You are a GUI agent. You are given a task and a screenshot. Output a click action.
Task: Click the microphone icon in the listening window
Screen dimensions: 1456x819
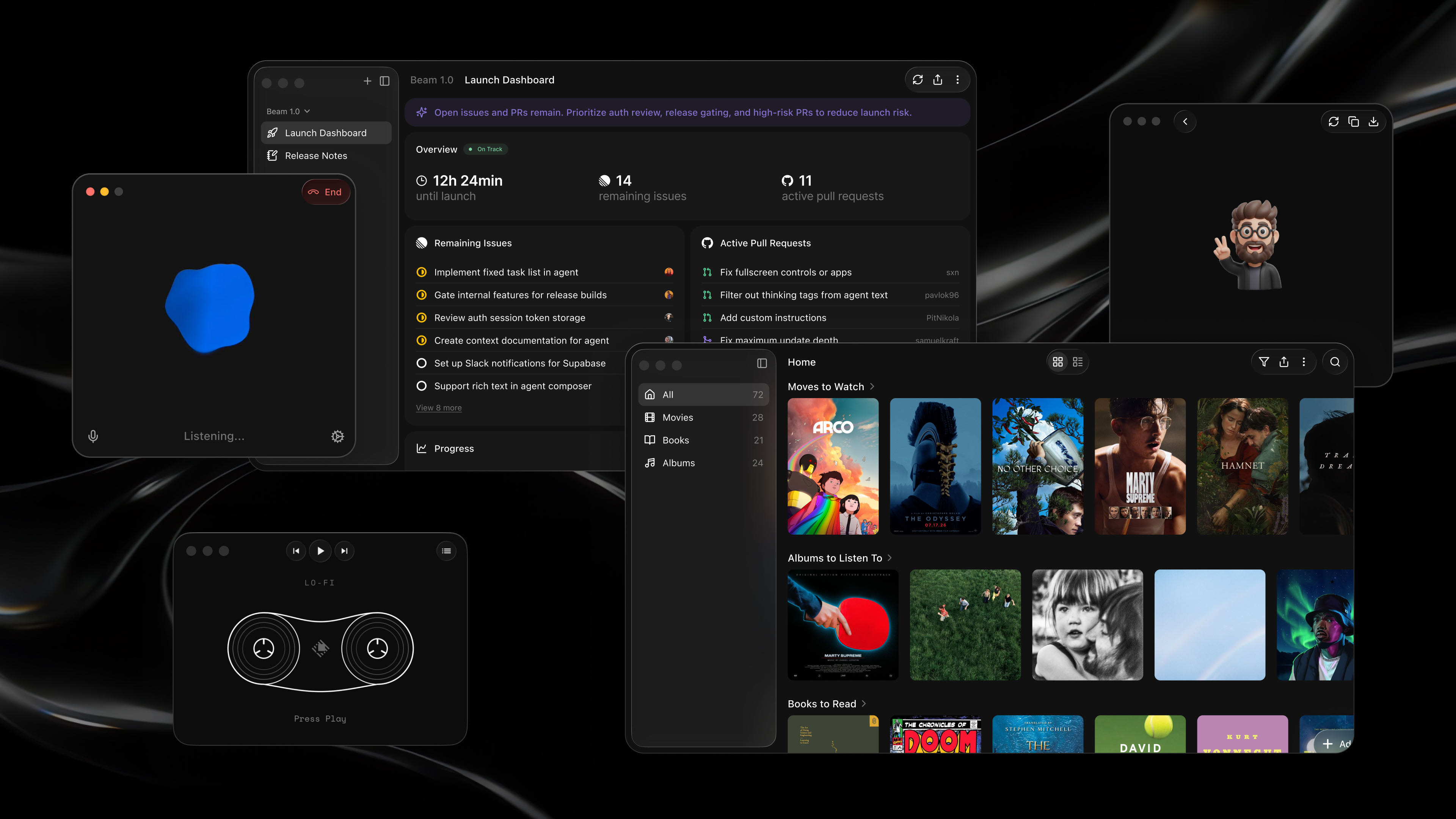coord(93,436)
